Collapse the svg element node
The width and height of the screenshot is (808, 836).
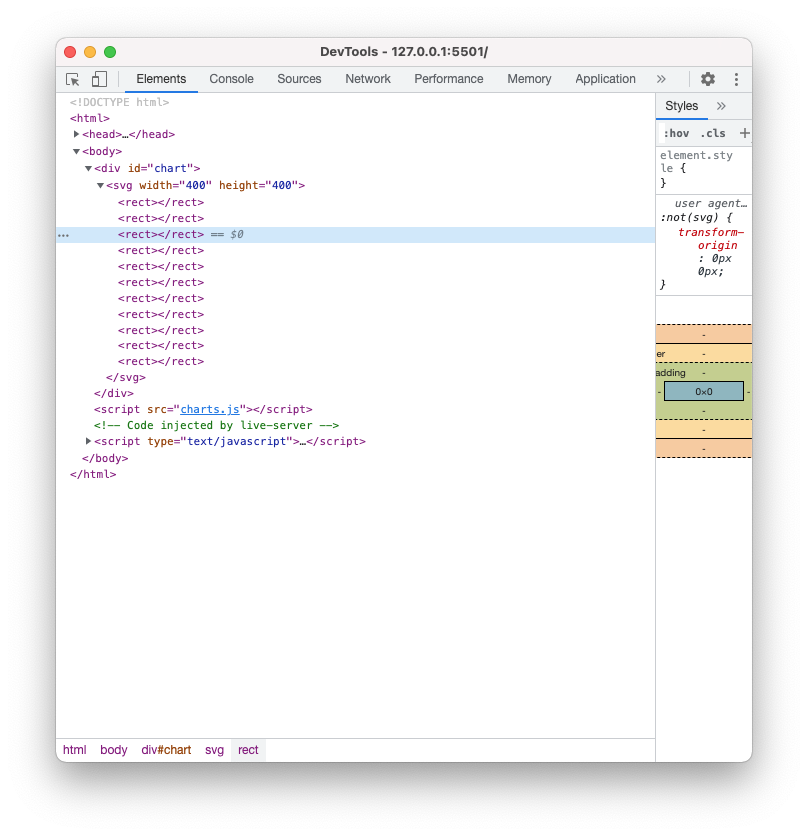100,186
